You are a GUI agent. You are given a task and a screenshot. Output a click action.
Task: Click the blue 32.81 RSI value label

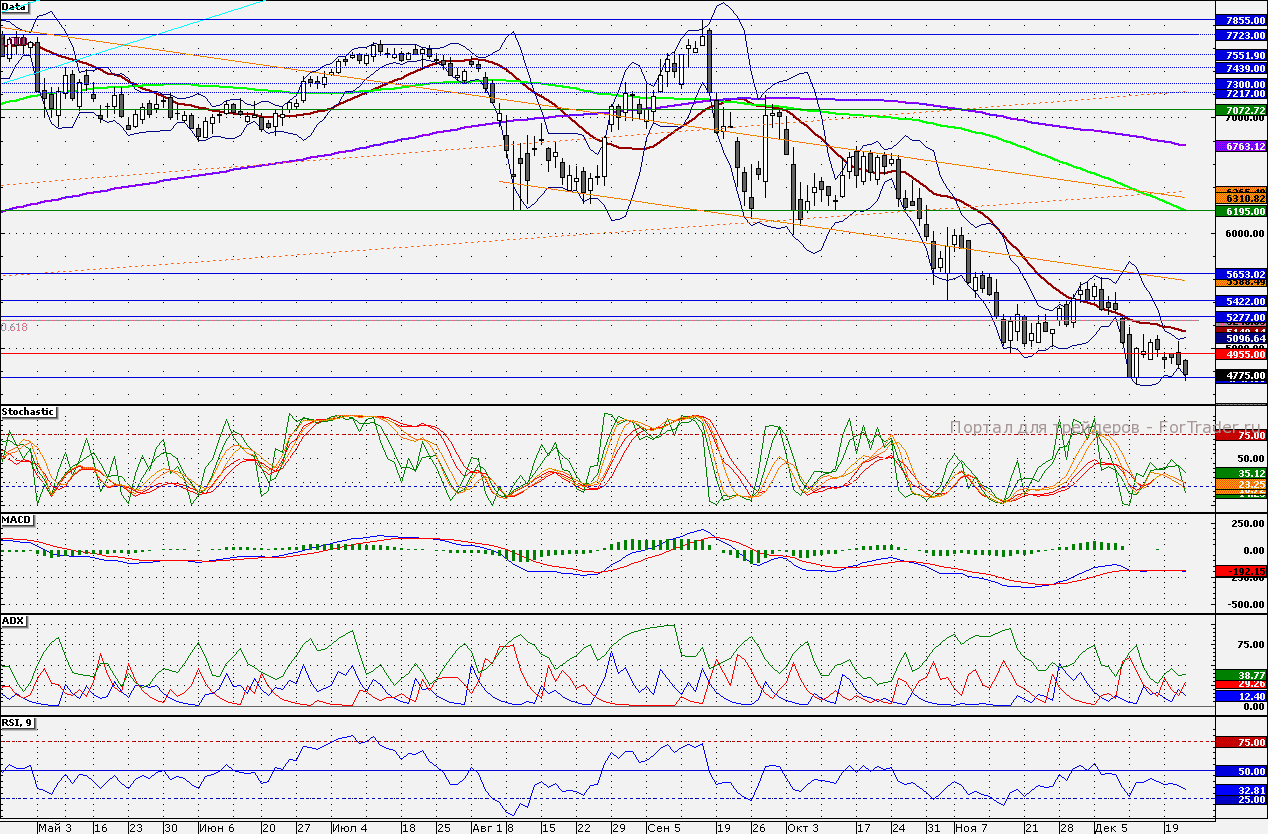pos(1240,789)
